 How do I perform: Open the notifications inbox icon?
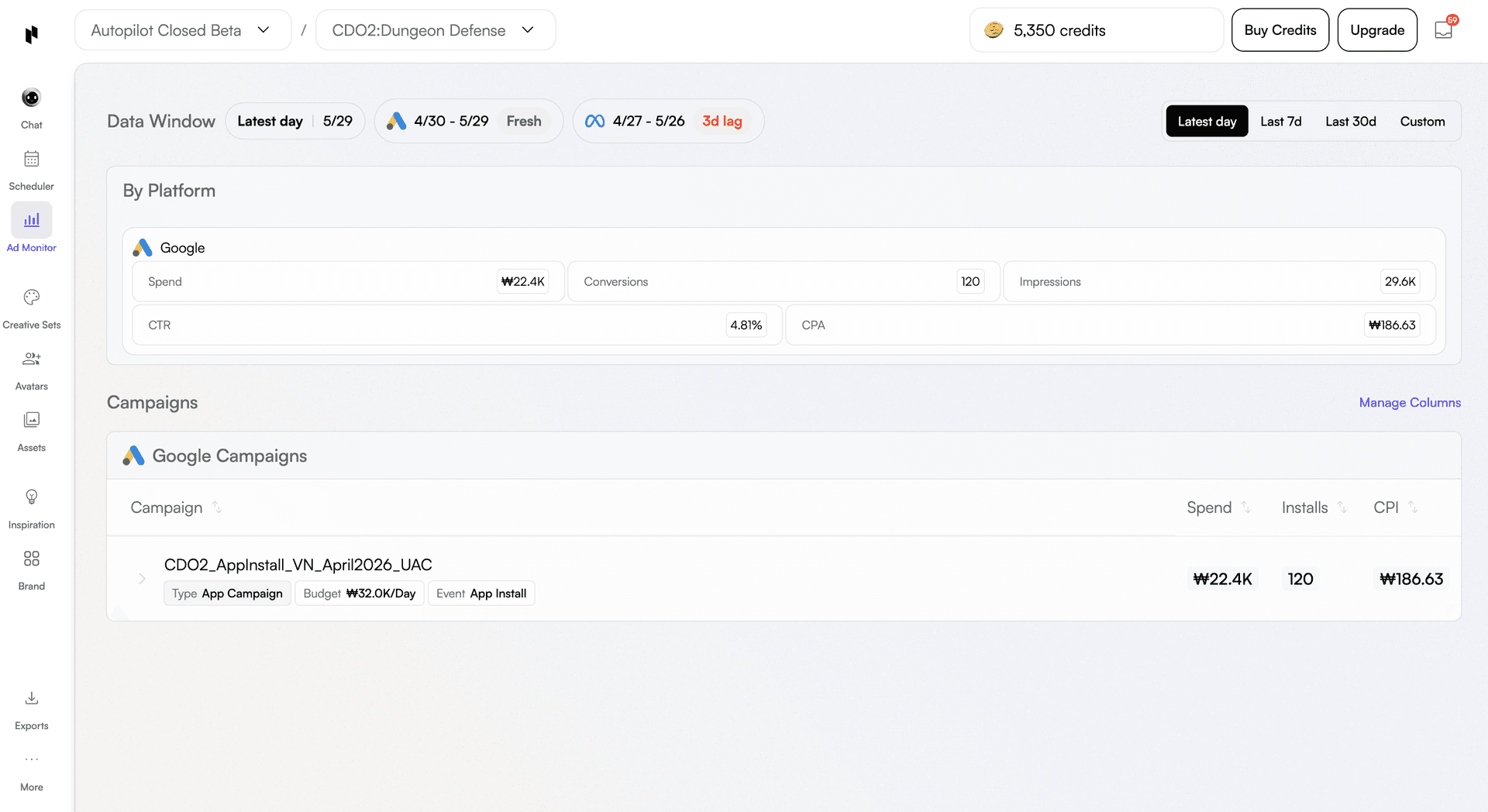[x=1443, y=30]
